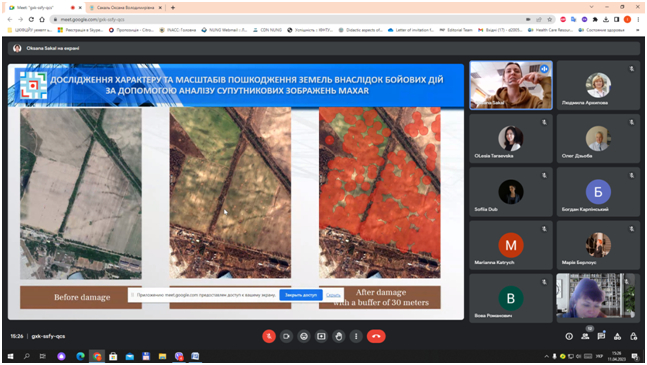Select Sofiia Dub participant tile

[511, 192]
